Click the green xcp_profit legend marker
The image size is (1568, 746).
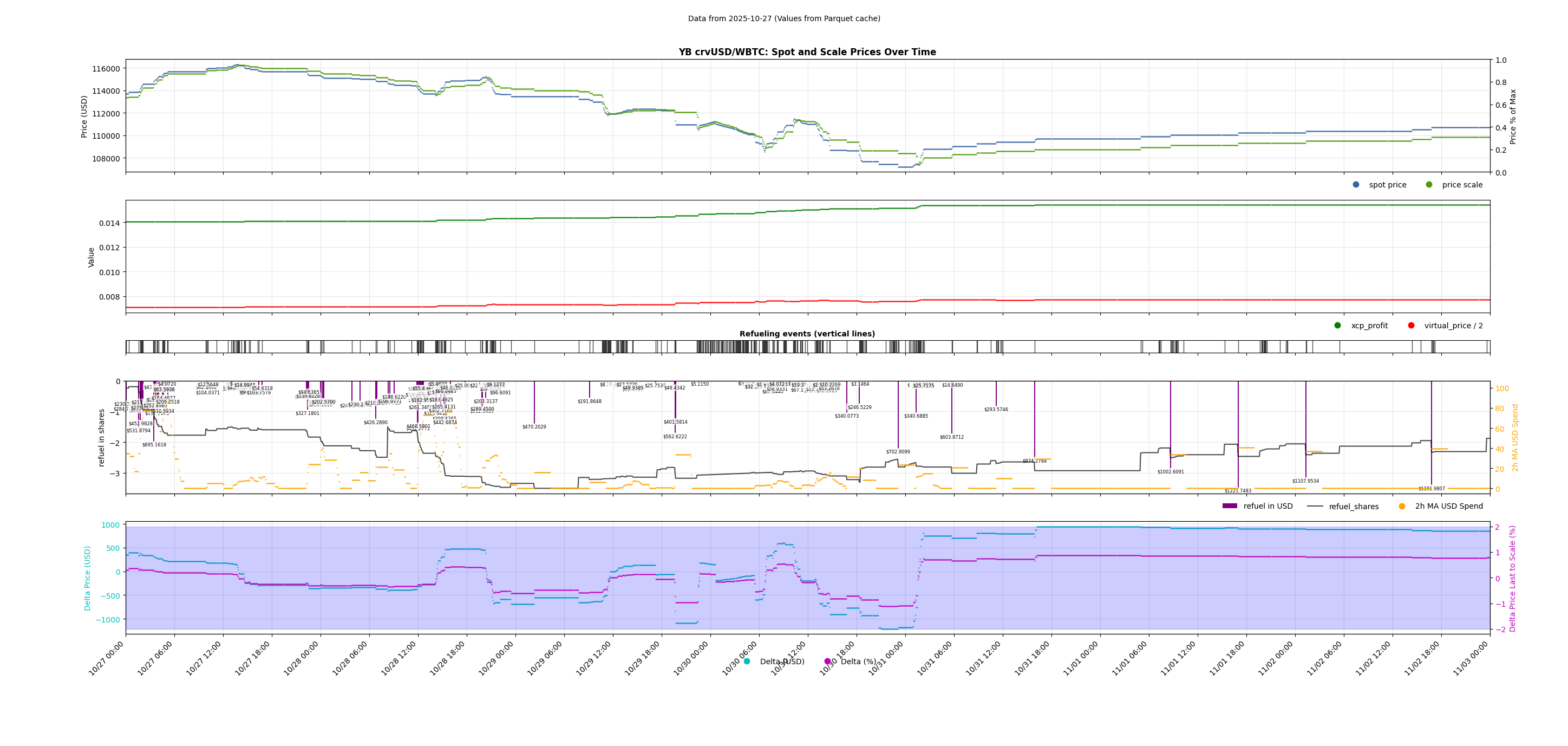[x=1337, y=325]
